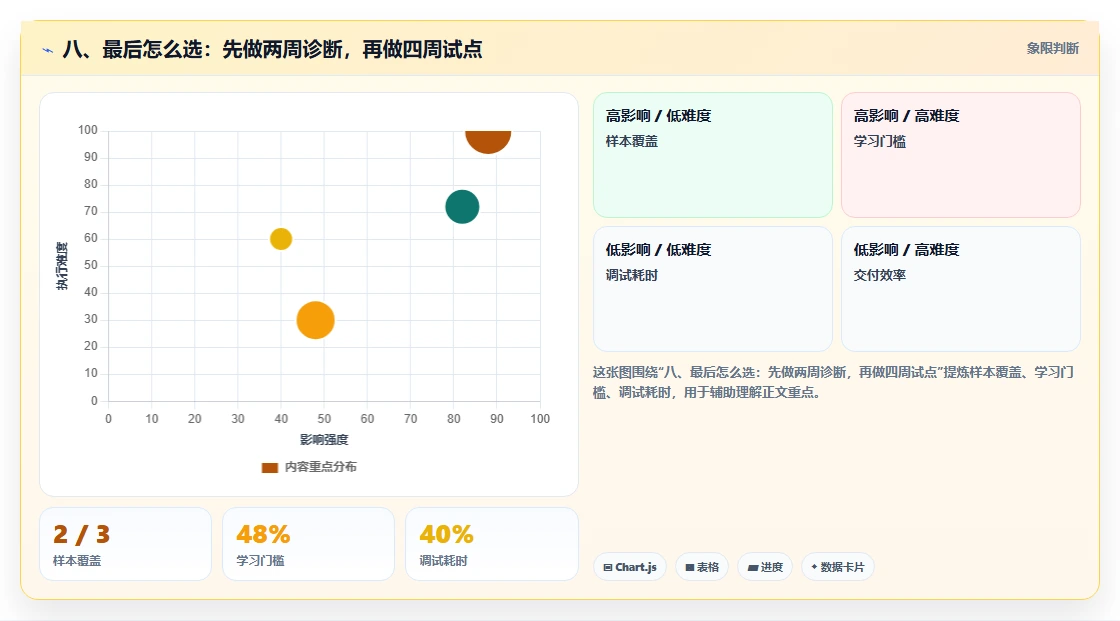This screenshot has height=621, width=1120.
Task: Click the 进度 tag chip
Action: coord(765,567)
